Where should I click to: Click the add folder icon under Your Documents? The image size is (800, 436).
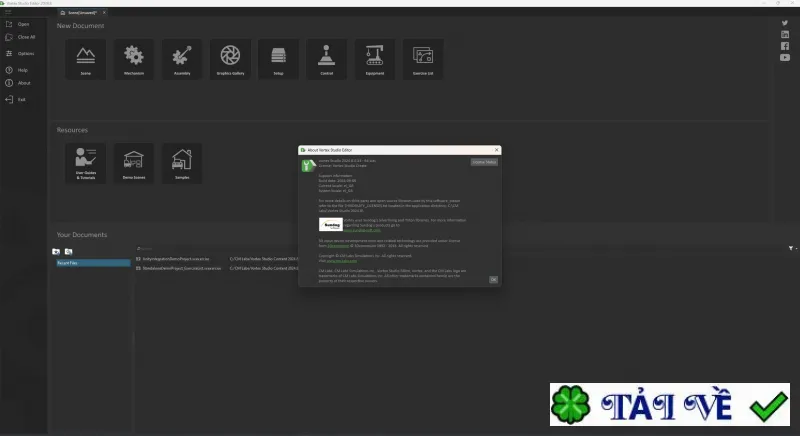56,251
